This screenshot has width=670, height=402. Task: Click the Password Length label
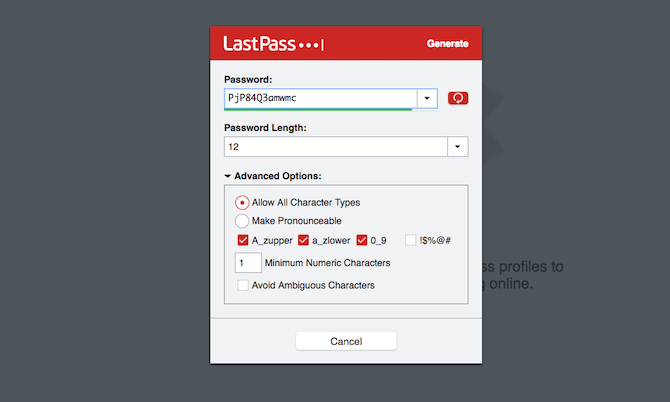pyautogui.click(x=265, y=128)
